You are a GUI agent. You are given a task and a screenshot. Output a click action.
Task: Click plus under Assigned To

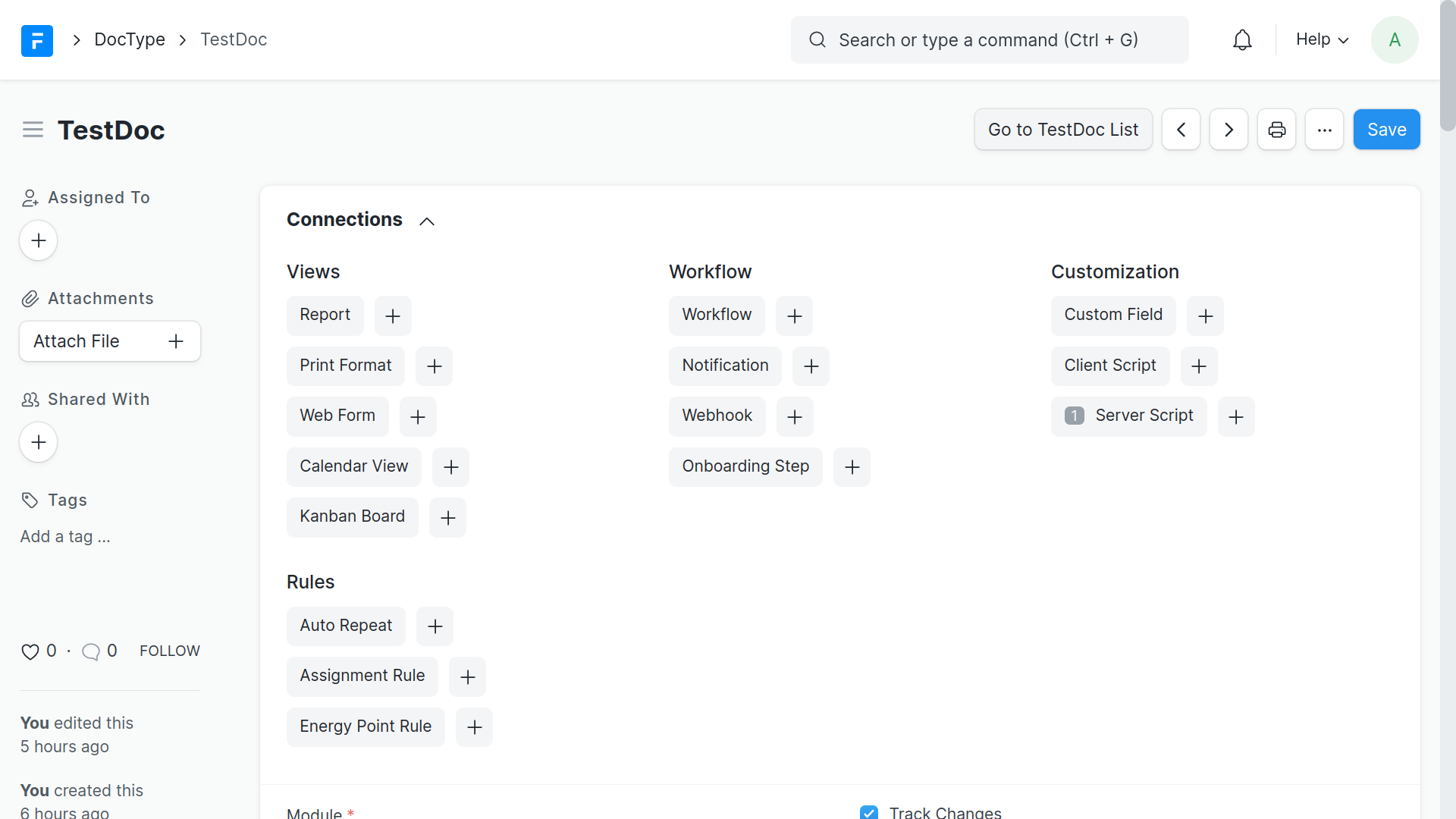[x=39, y=240]
